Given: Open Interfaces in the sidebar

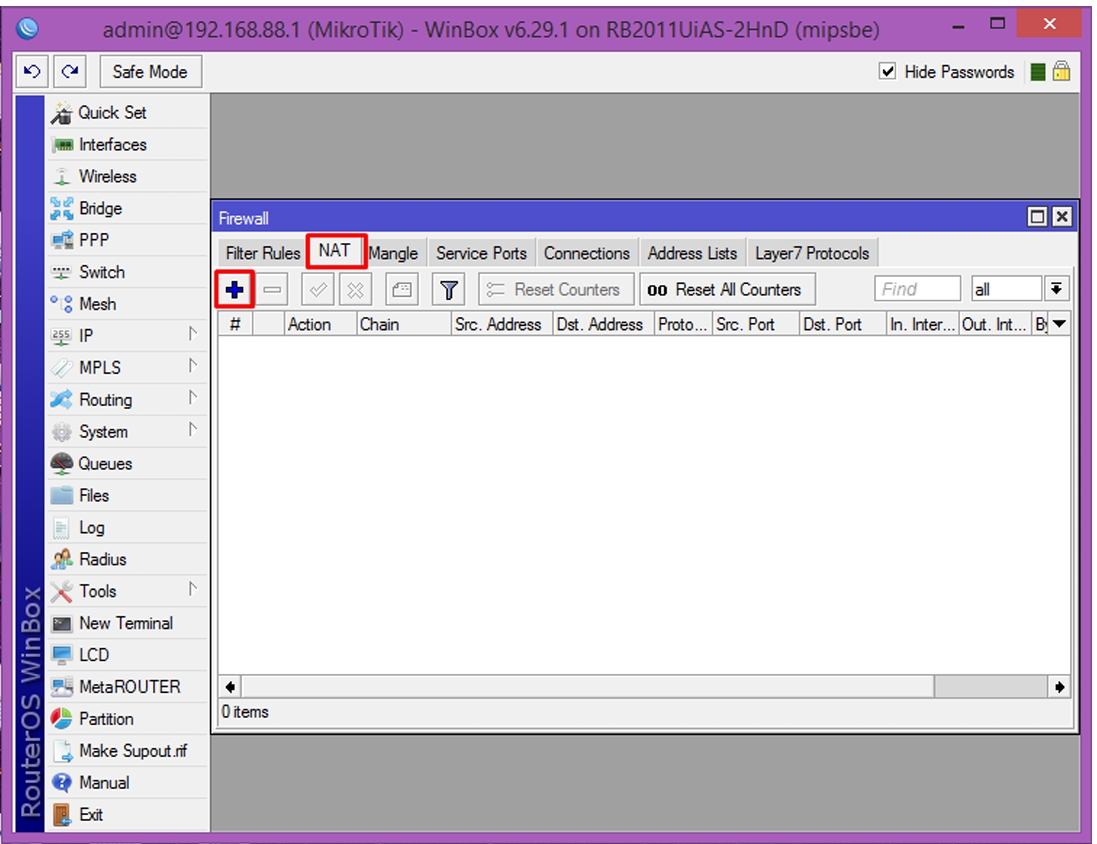Looking at the screenshot, I should pyautogui.click(x=127, y=145).
